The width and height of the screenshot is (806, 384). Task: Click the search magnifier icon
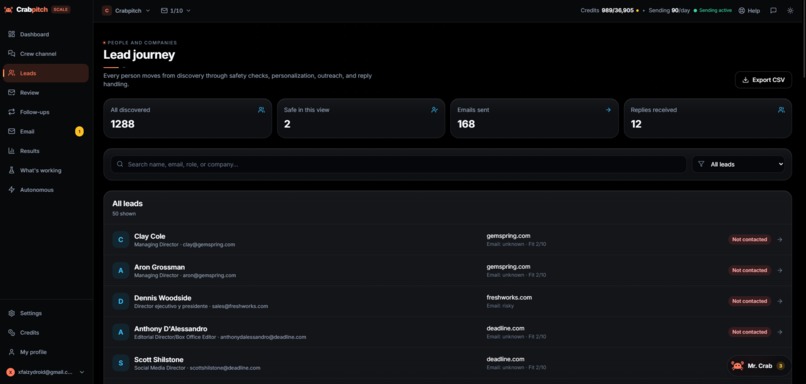[x=120, y=164]
